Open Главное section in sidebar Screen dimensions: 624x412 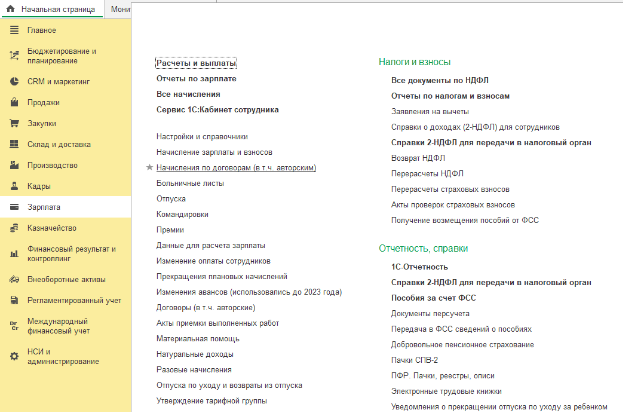coord(41,30)
